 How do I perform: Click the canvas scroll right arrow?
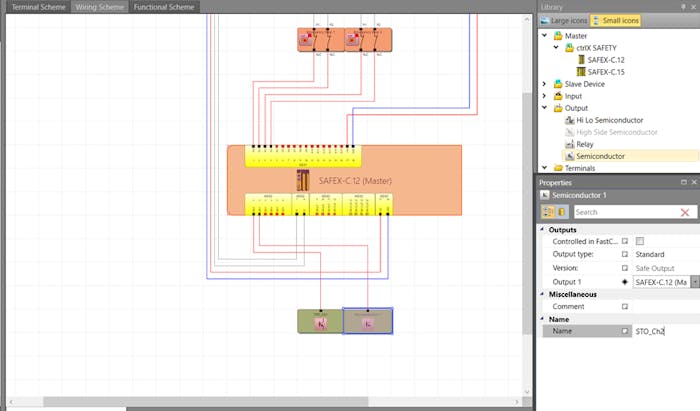(x=517, y=402)
